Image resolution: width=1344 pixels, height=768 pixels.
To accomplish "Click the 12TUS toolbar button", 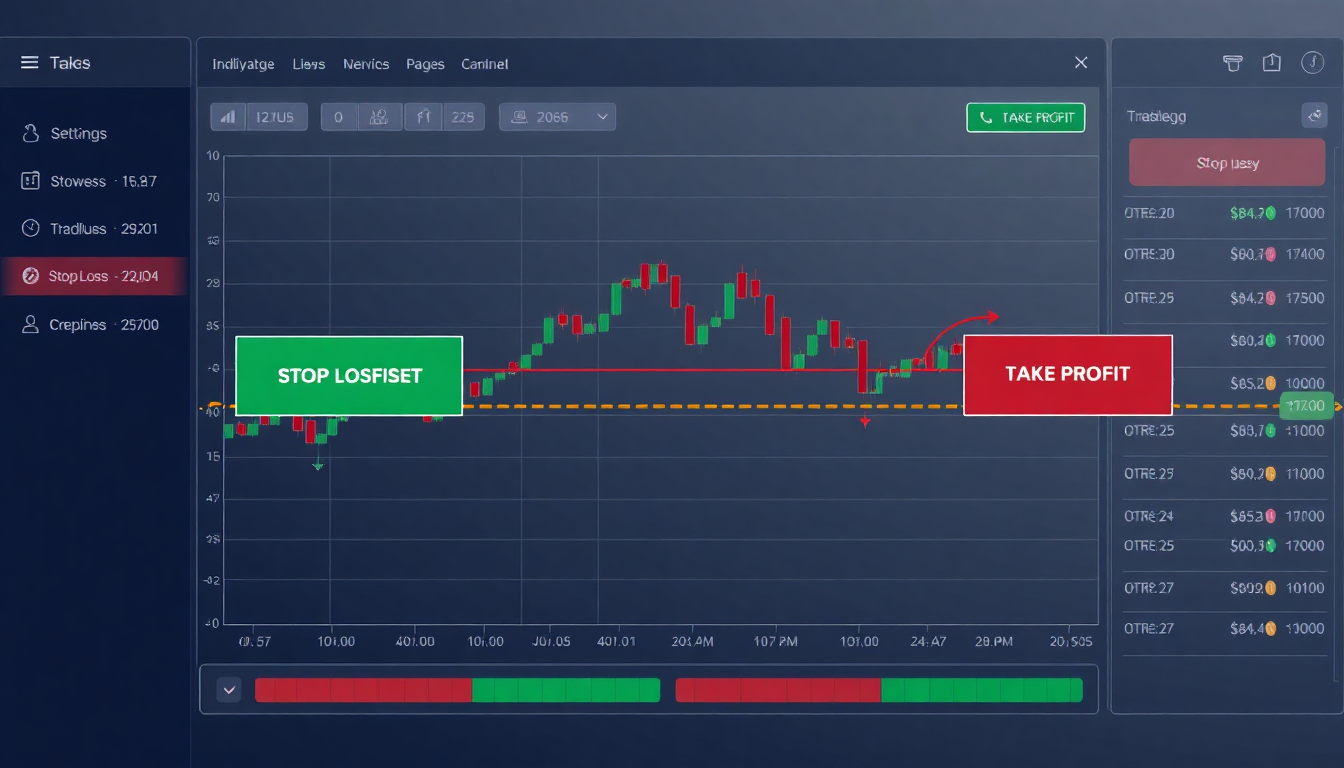I will point(274,117).
